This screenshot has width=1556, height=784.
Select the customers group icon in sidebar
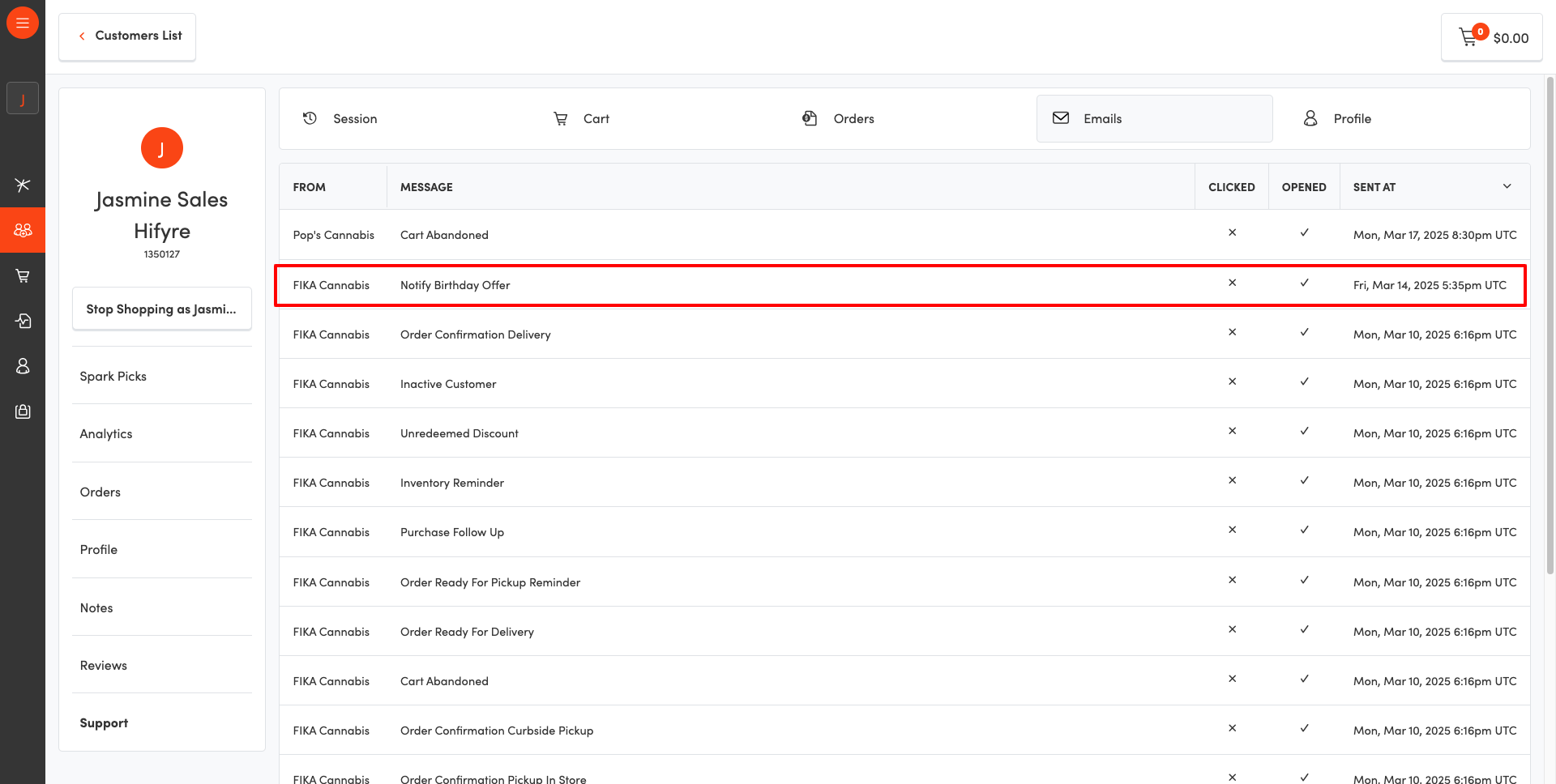(23, 230)
